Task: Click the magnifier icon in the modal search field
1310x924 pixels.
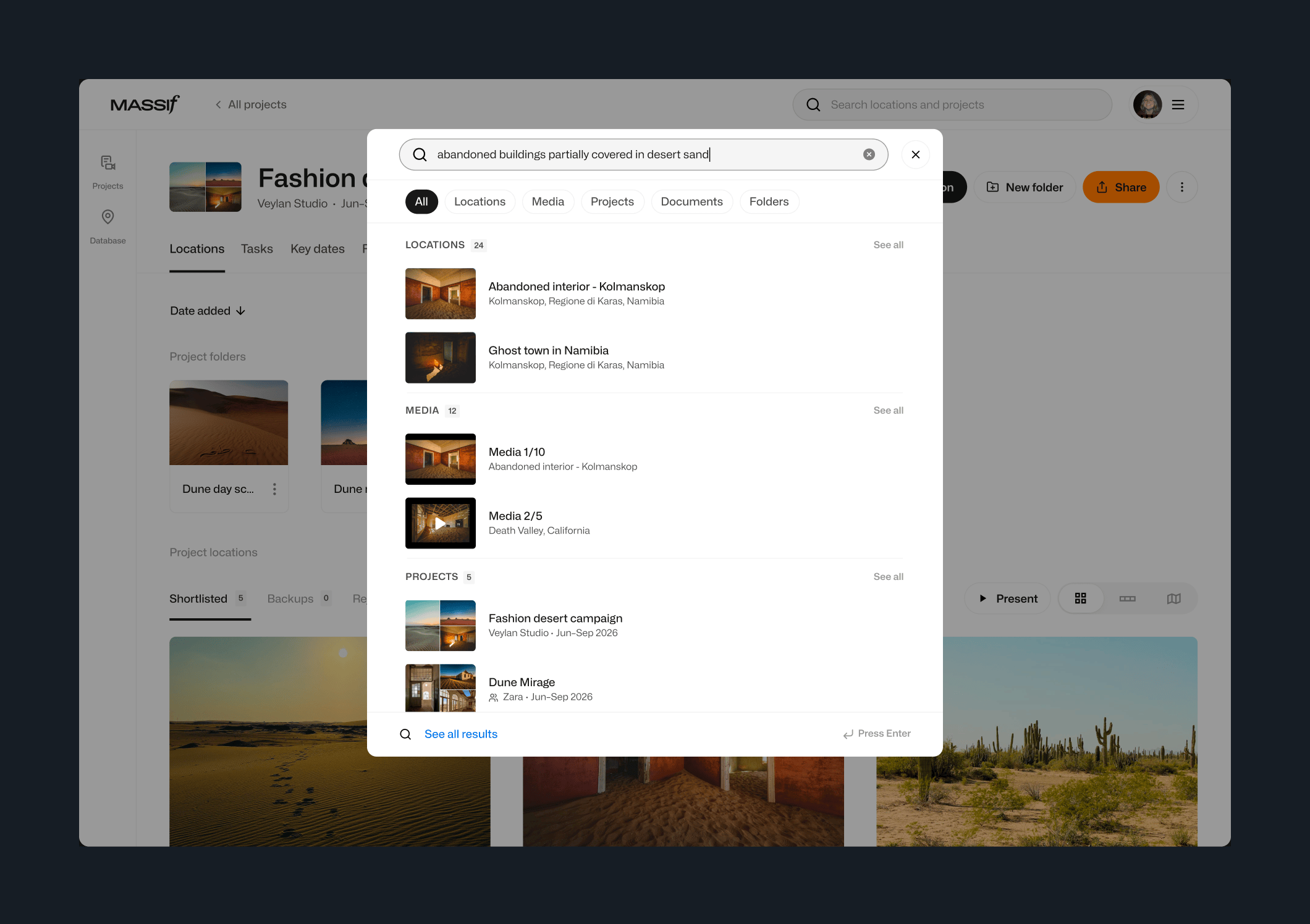Action: pyautogui.click(x=420, y=154)
